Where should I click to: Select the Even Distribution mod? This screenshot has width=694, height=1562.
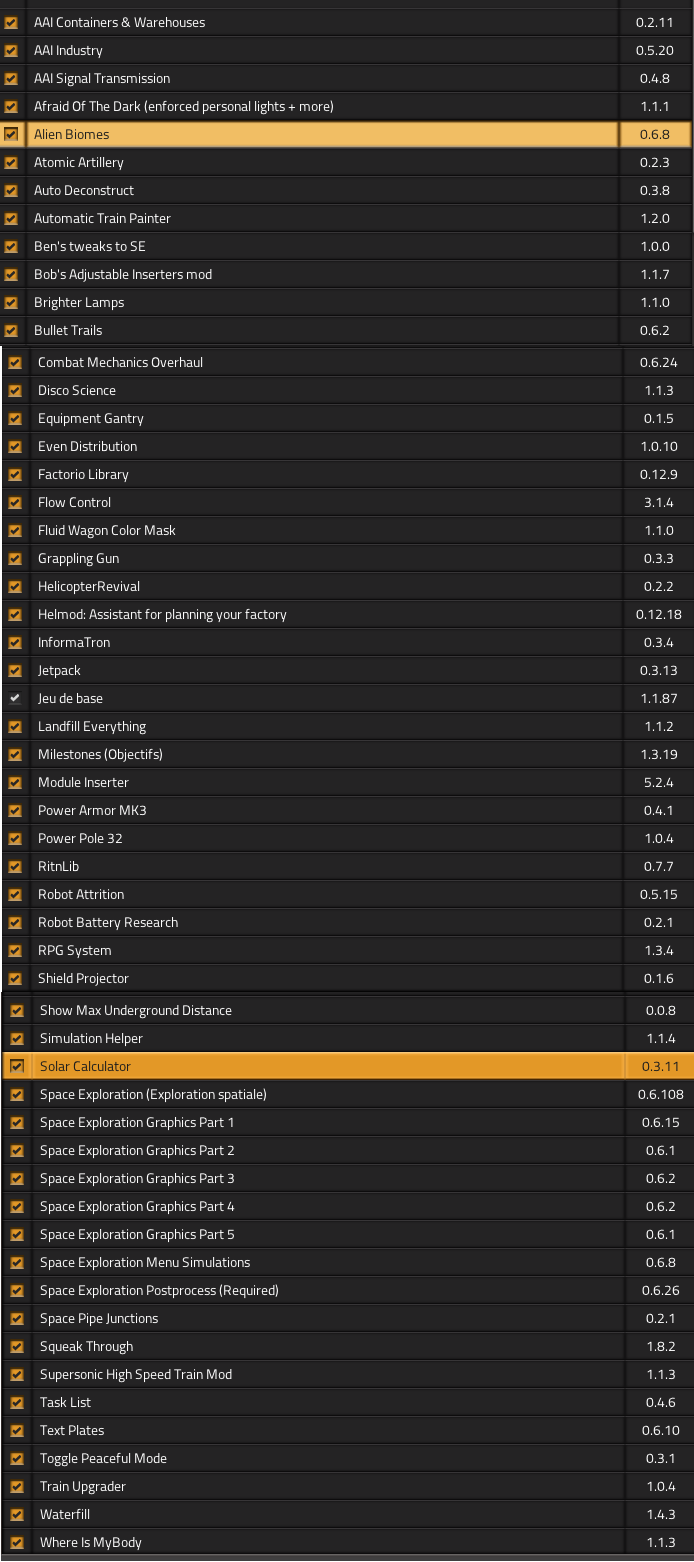click(325, 446)
